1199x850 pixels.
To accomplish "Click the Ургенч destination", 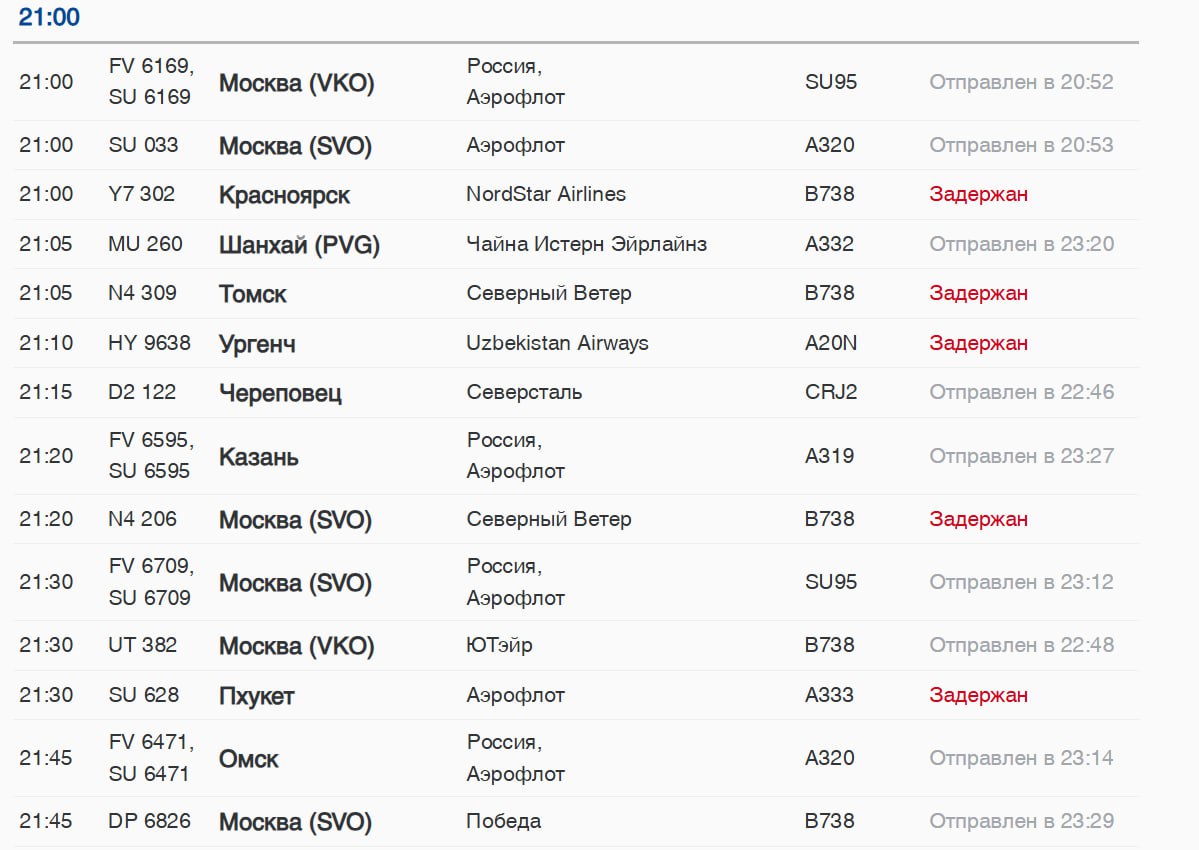I will [x=257, y=344].
